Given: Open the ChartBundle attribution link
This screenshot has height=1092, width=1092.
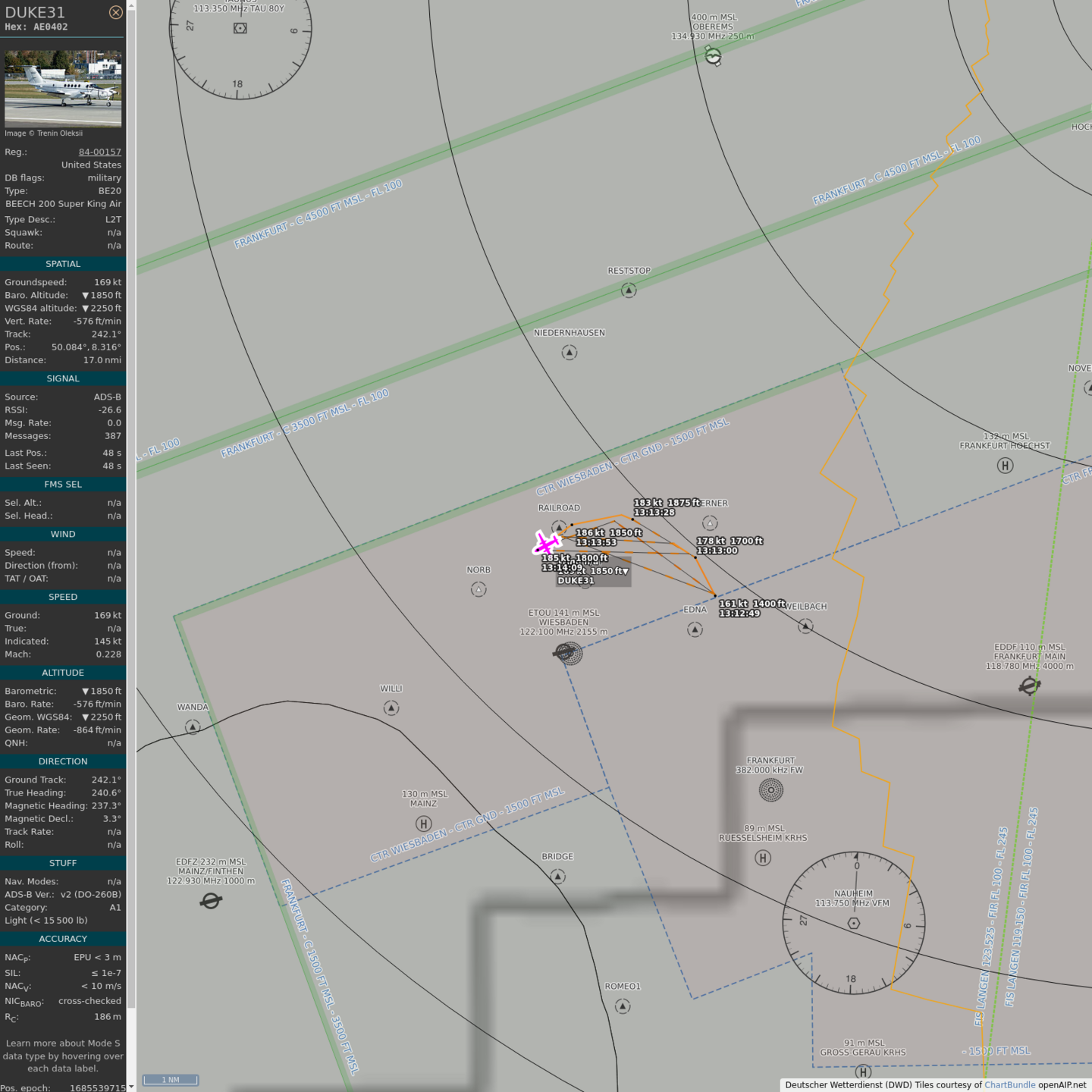Looking at the screenshot, I should 1009,1085.
